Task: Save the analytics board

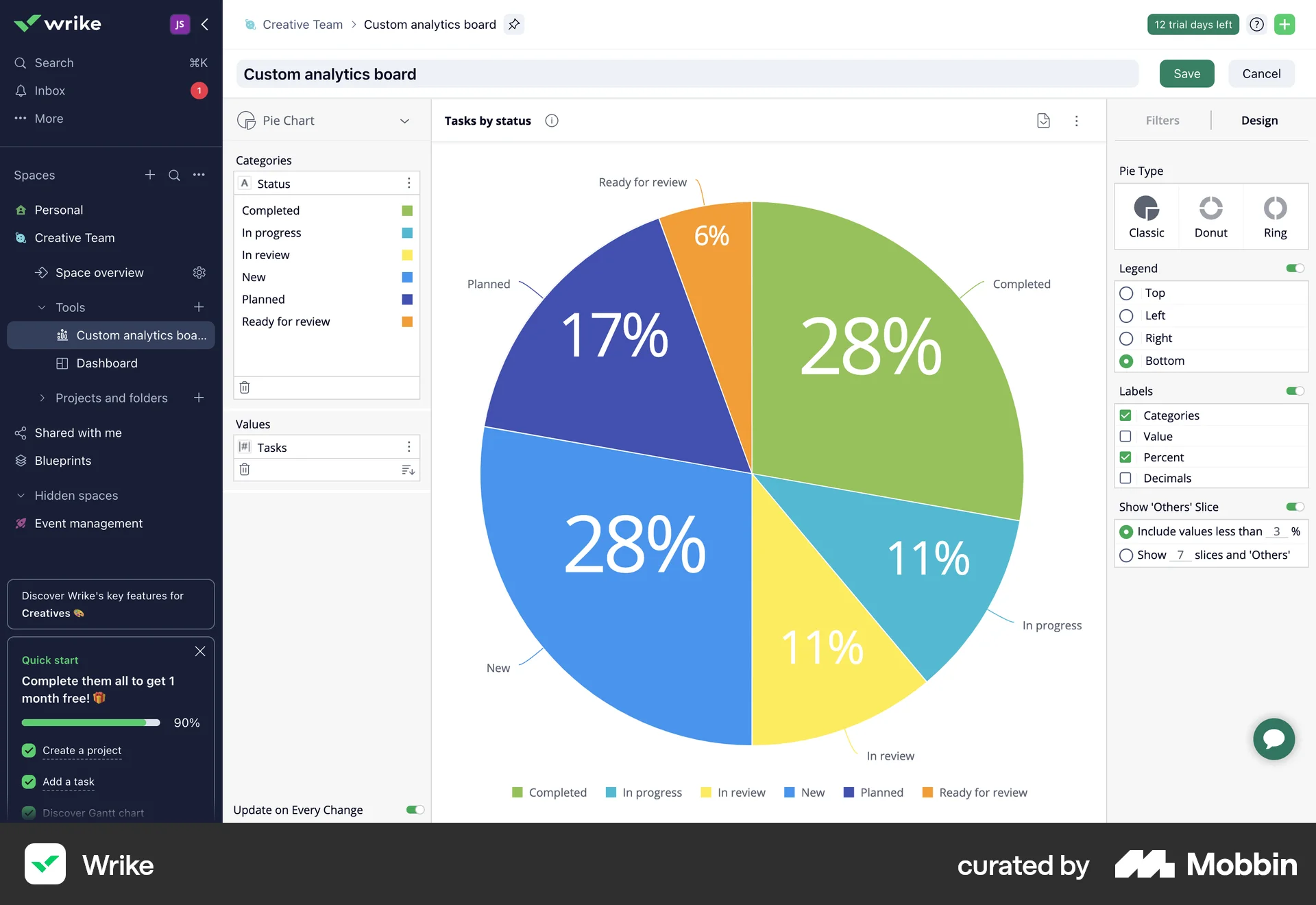Action: point(1186,73)
